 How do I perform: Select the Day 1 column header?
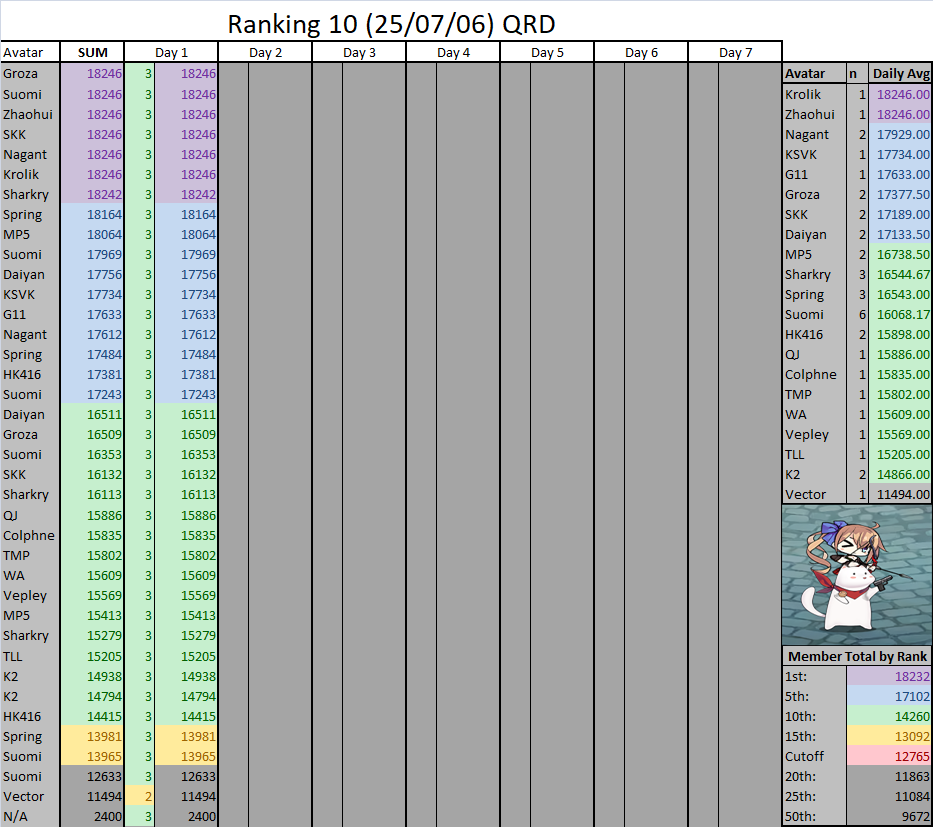tap(171, 52)
